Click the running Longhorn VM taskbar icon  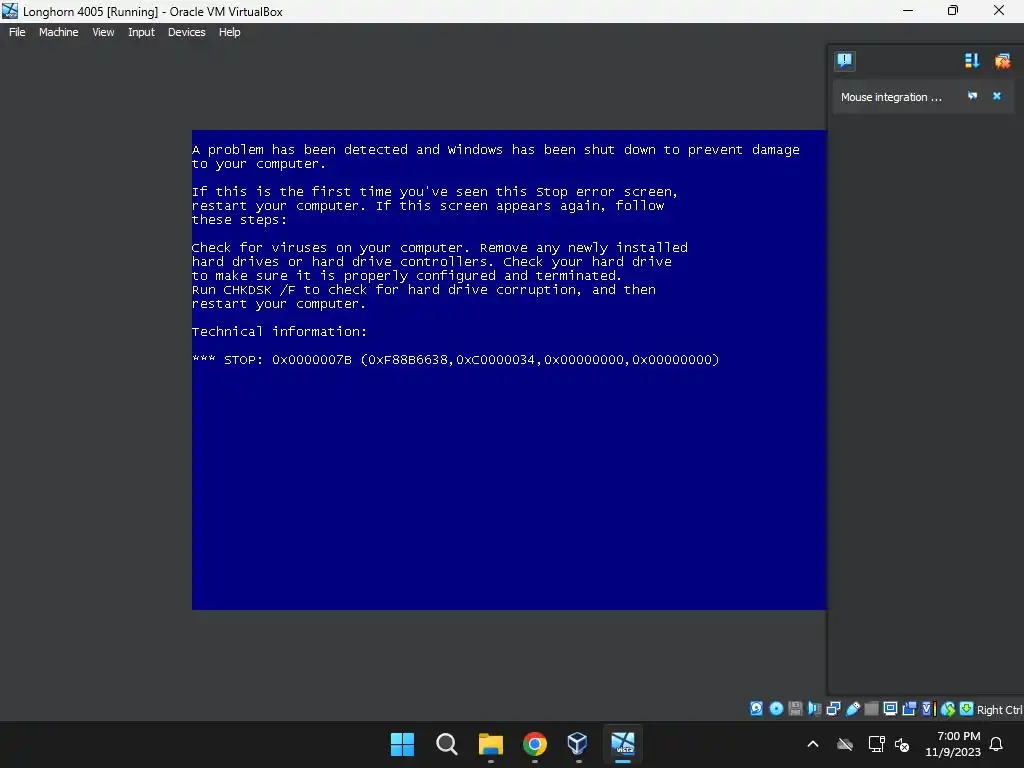click(622, 744)
